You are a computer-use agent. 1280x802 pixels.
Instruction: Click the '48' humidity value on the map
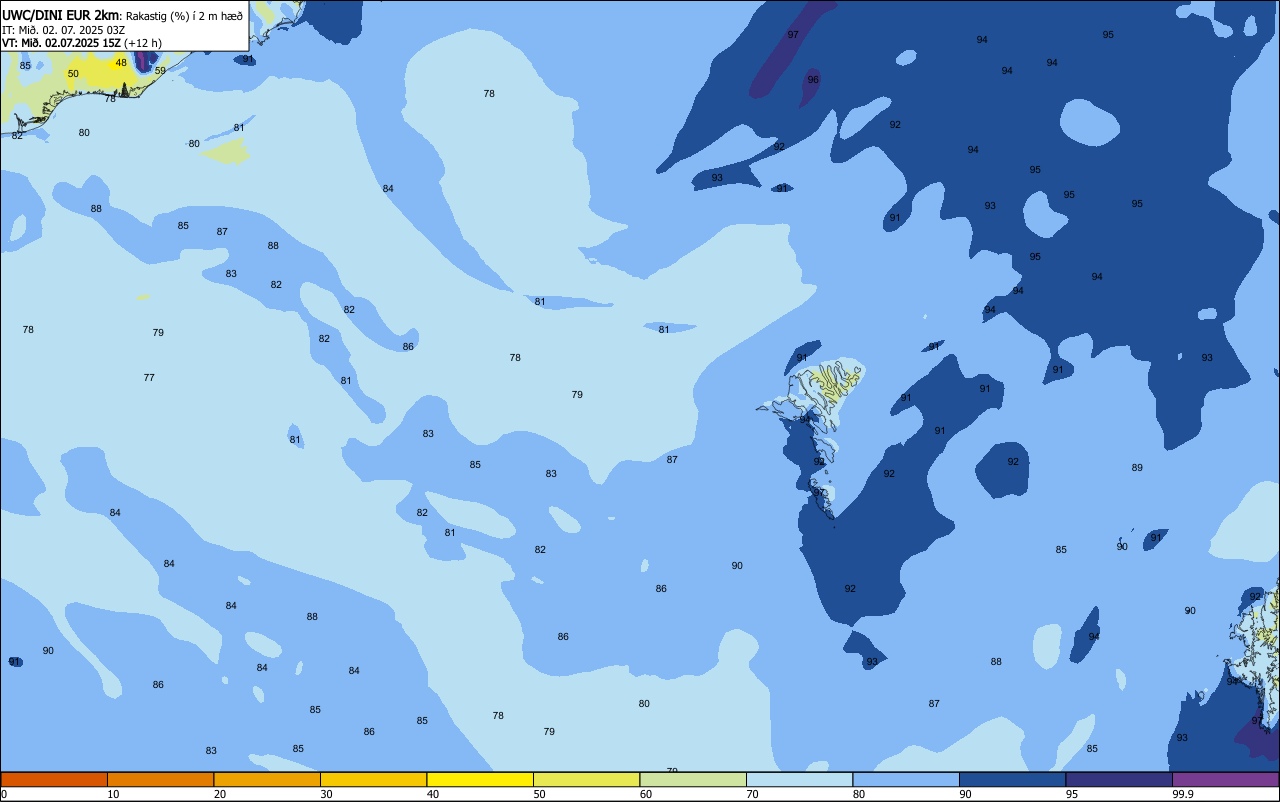pyautogui.click(x=121, y=63)
